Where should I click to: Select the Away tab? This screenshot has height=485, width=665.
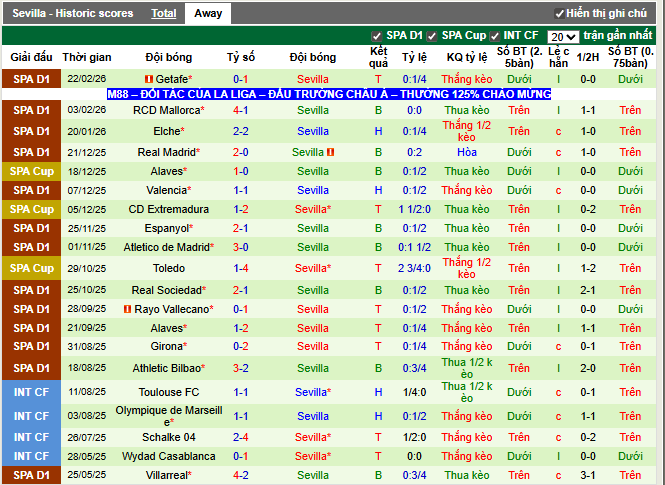208,14
